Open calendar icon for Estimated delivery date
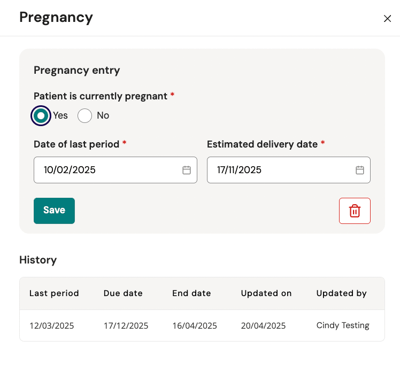 360,170
